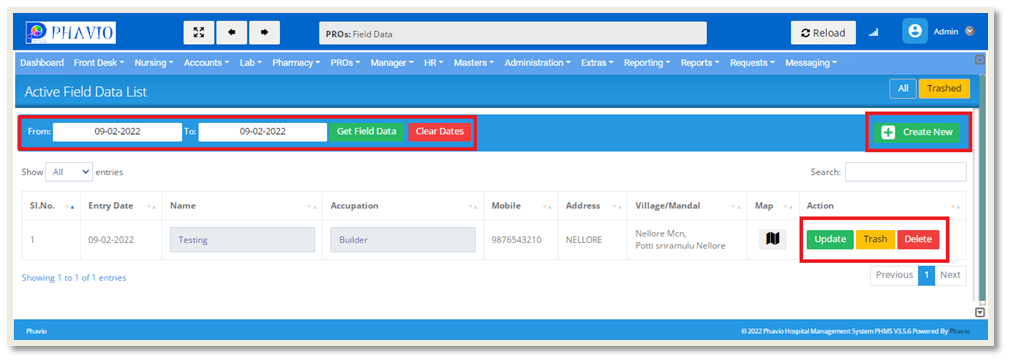Open the Masters menu

(x=474, y=62)
